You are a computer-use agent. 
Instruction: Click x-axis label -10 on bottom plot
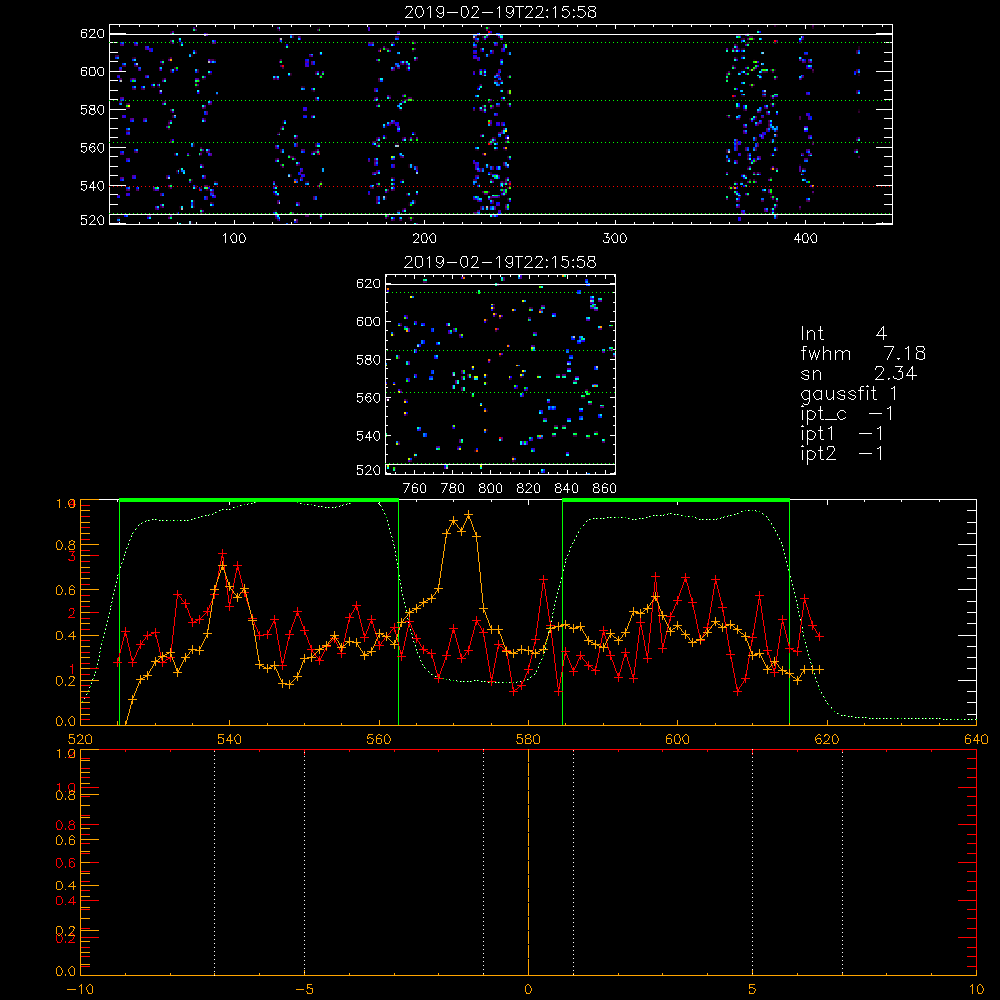click(x=80, y=989)
